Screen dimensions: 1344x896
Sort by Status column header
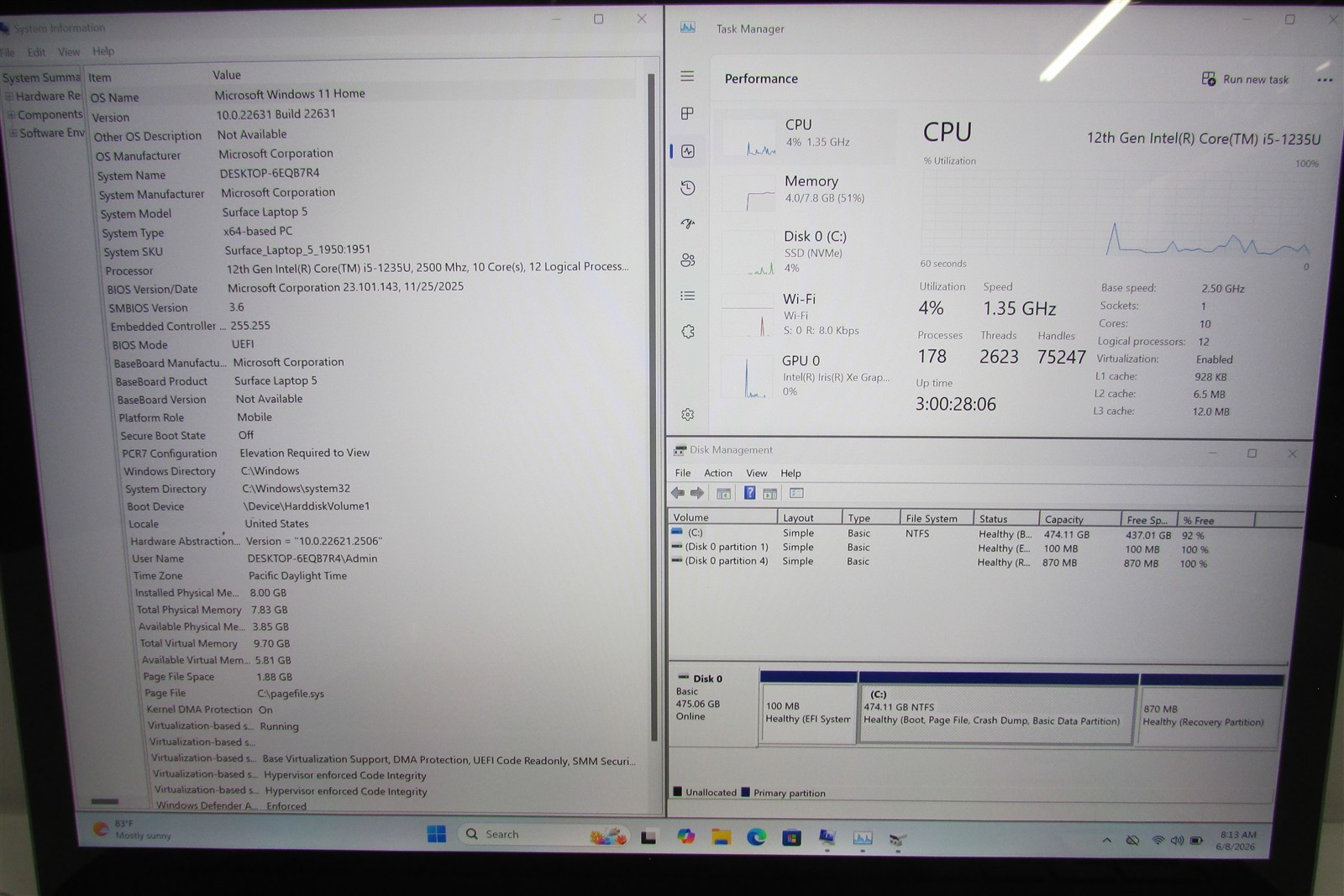pyautogui.click(x=1006, y=519)
